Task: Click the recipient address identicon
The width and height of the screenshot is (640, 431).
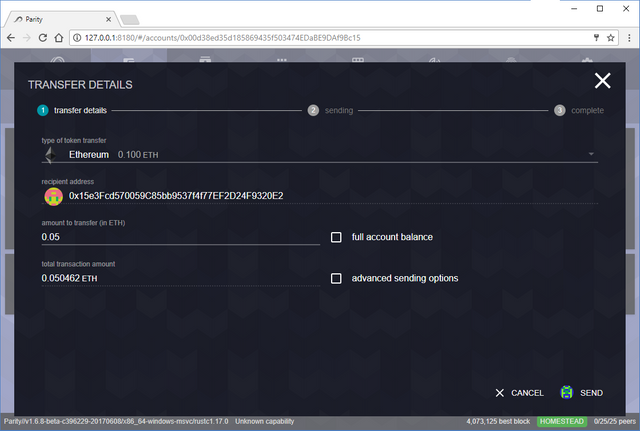Action: (53, 196)
